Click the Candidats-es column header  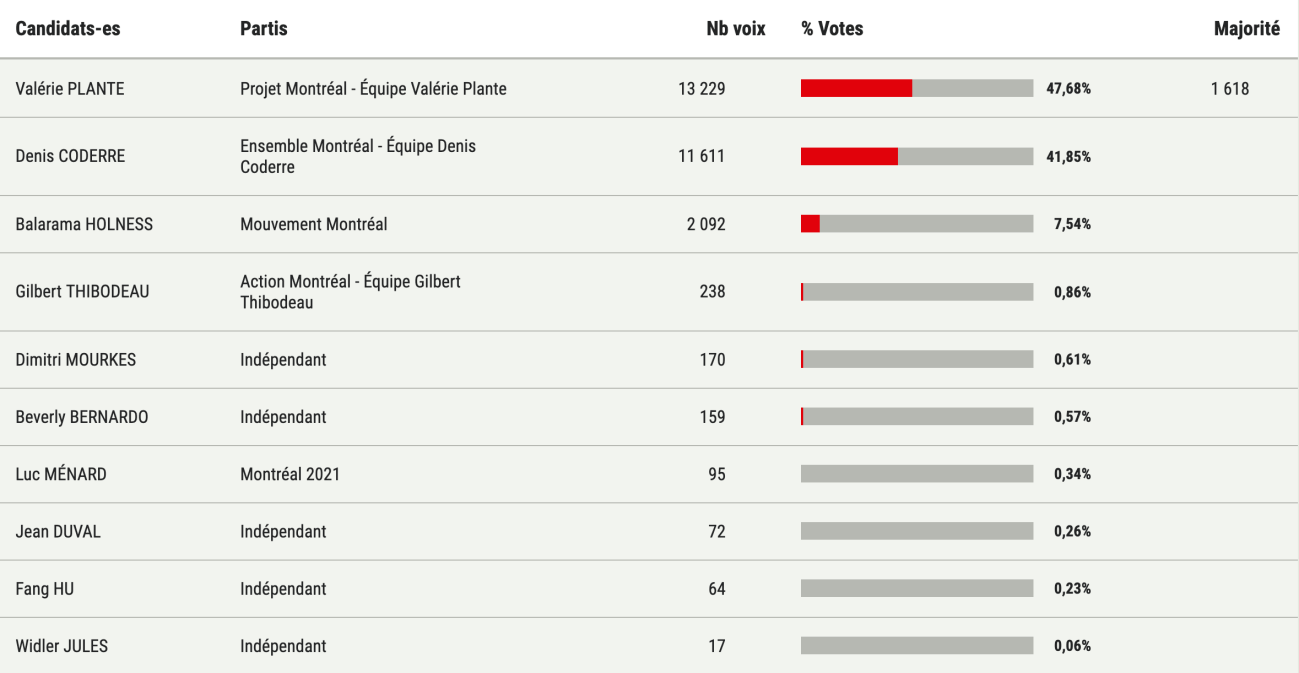pyautogui.click(x=68, y=29)
